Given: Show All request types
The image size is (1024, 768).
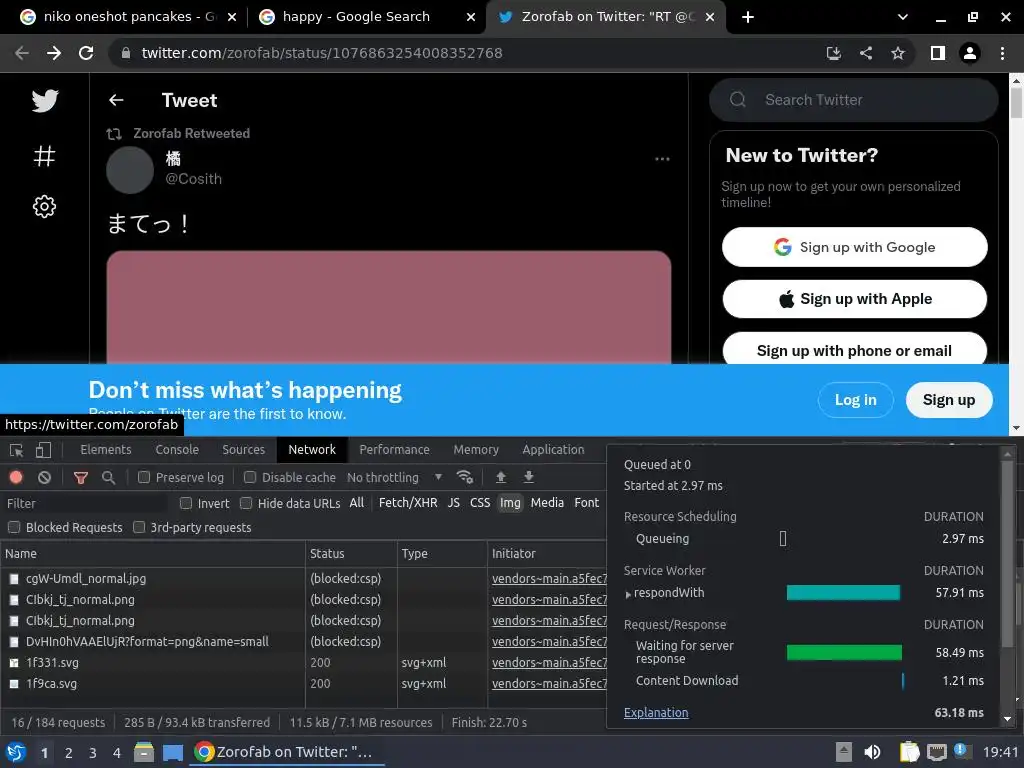Looking at the screenshot, I should tap(357, 502).
